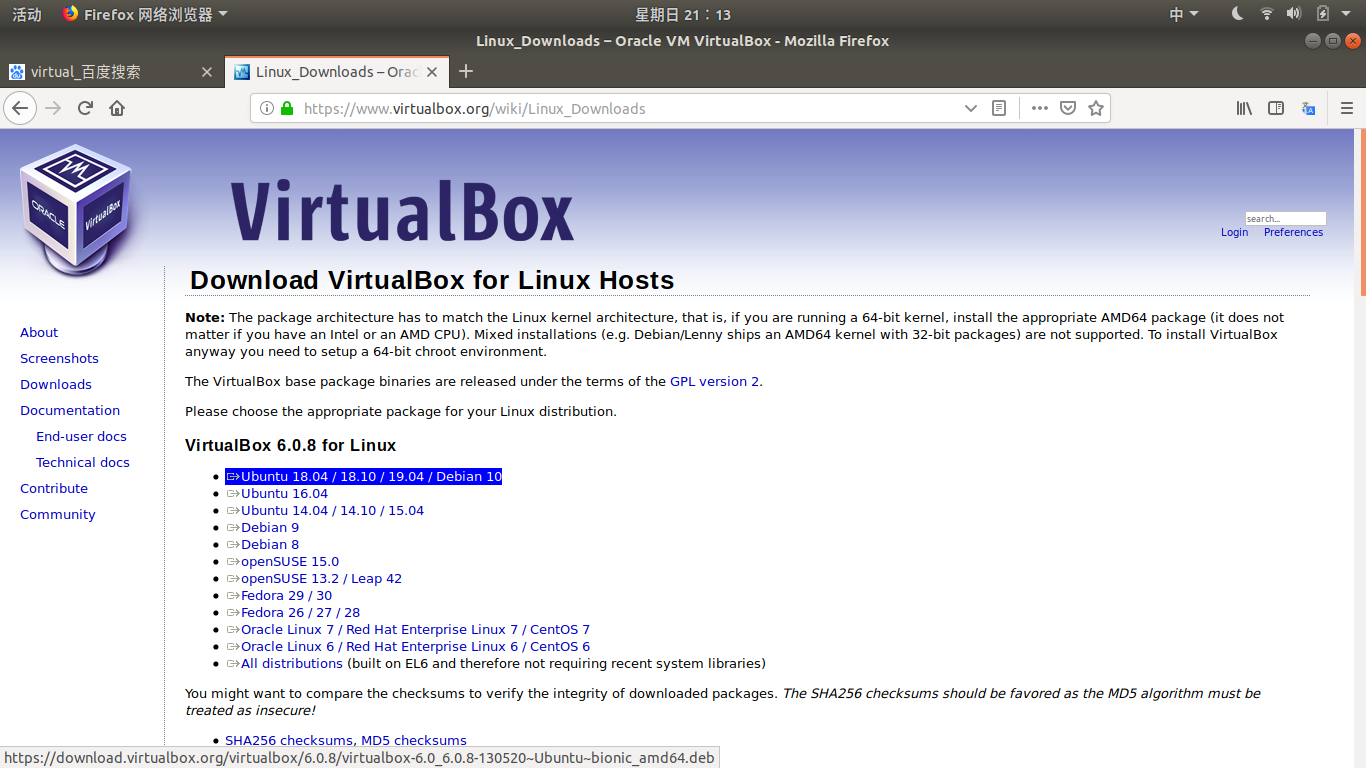Screen dimensions: 1366x768
Task: Open Wi-Fi network status icon
Action: click(x=1266, y=14)
